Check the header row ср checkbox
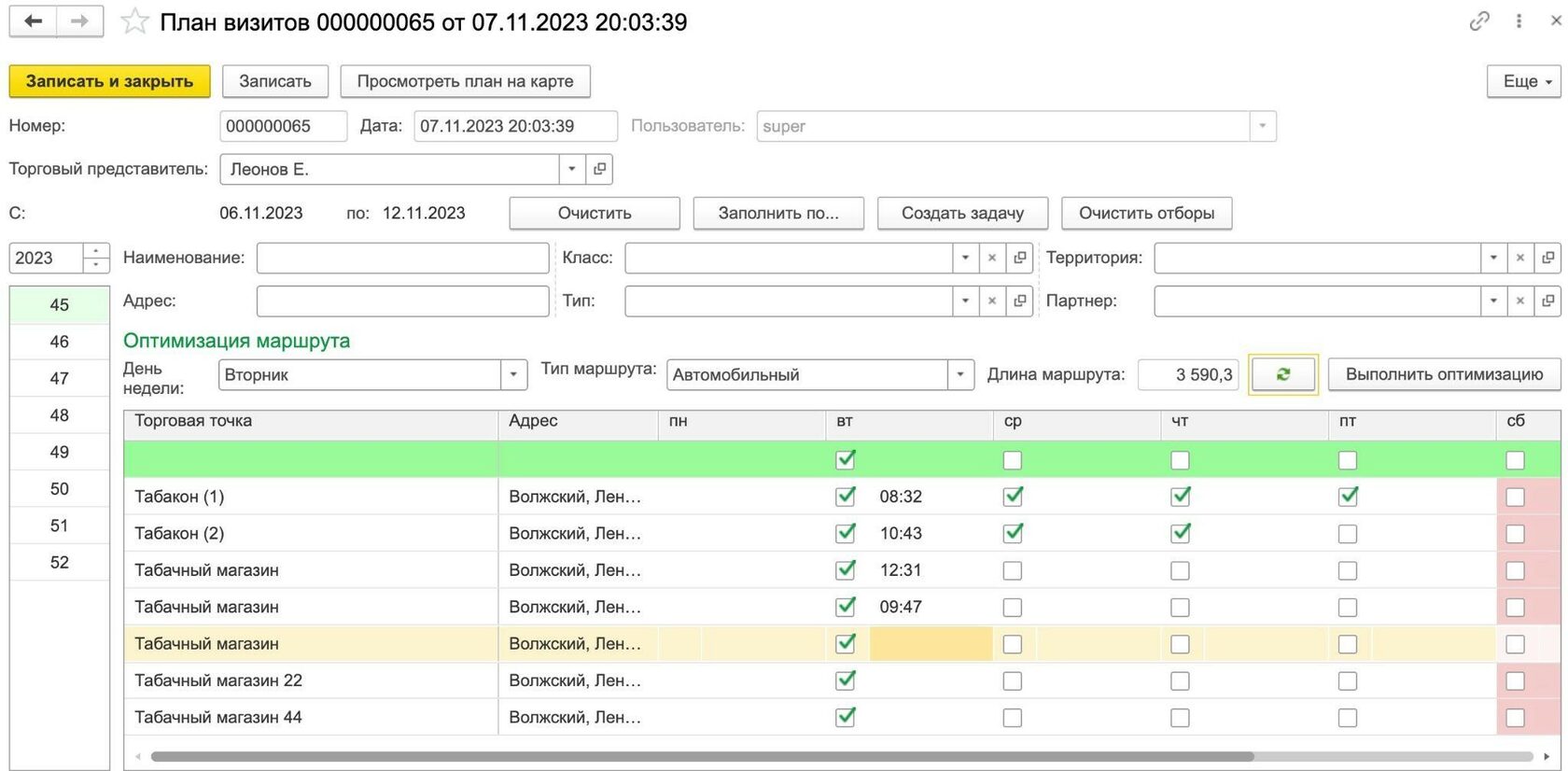 (1013, 460)
